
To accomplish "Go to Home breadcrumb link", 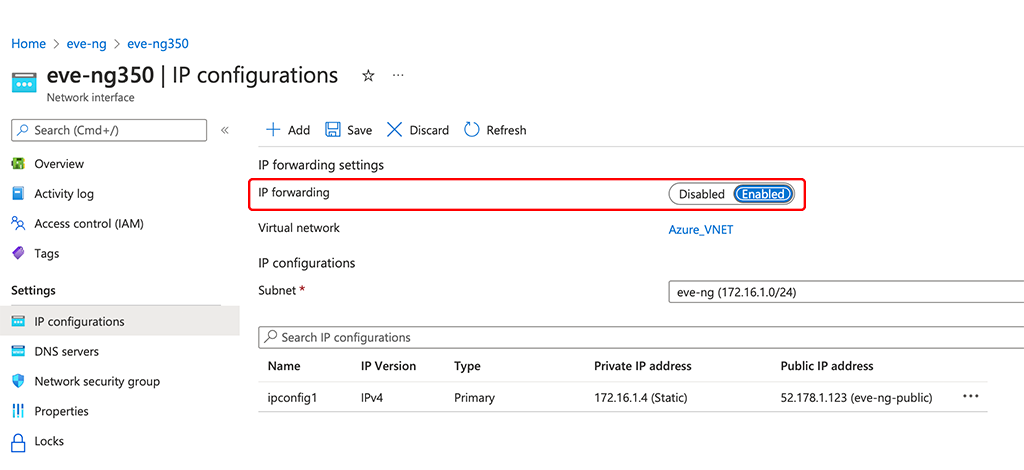I will 29,44.
